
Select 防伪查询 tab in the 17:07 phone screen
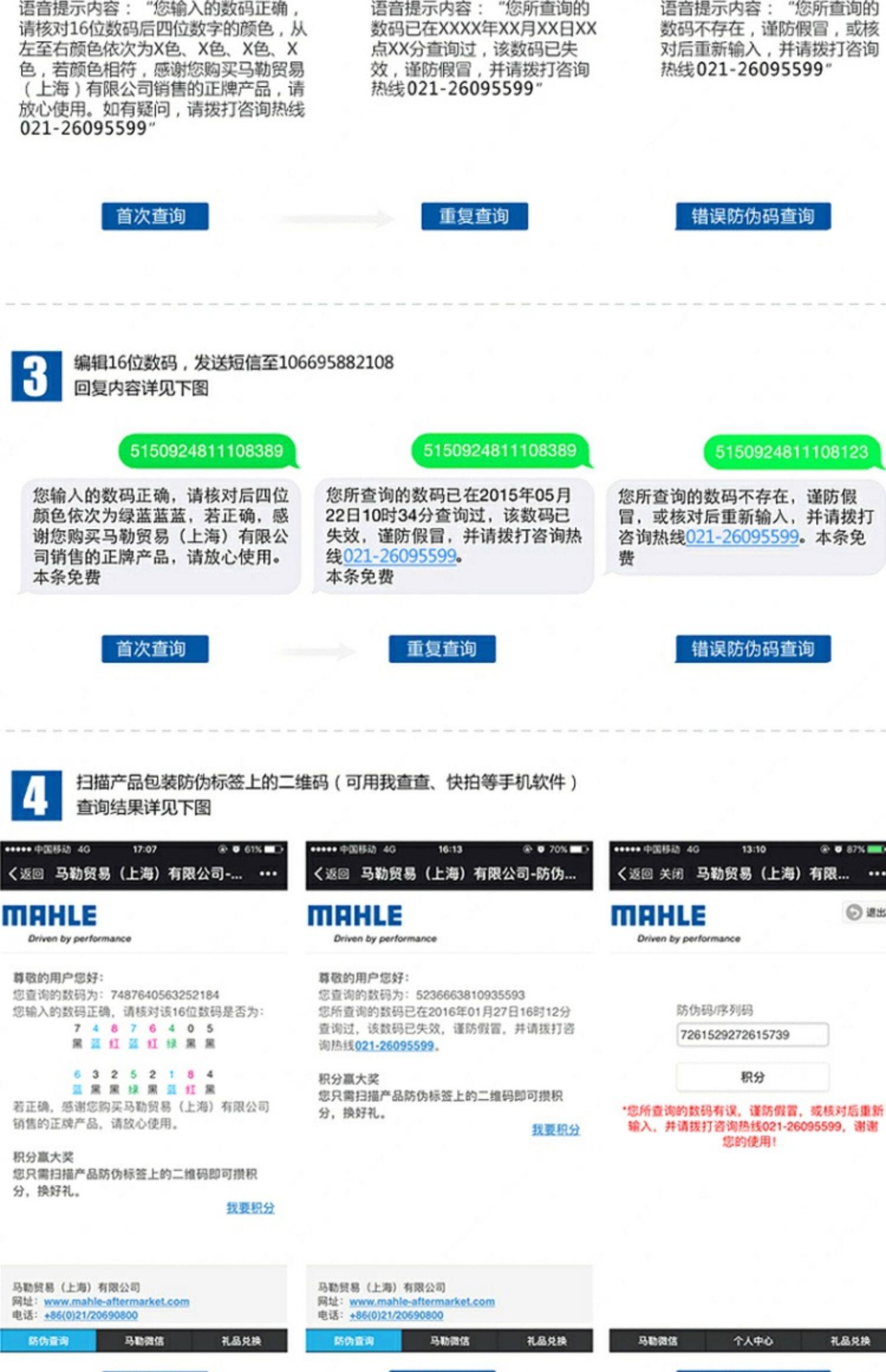(x=48, y=1341)
